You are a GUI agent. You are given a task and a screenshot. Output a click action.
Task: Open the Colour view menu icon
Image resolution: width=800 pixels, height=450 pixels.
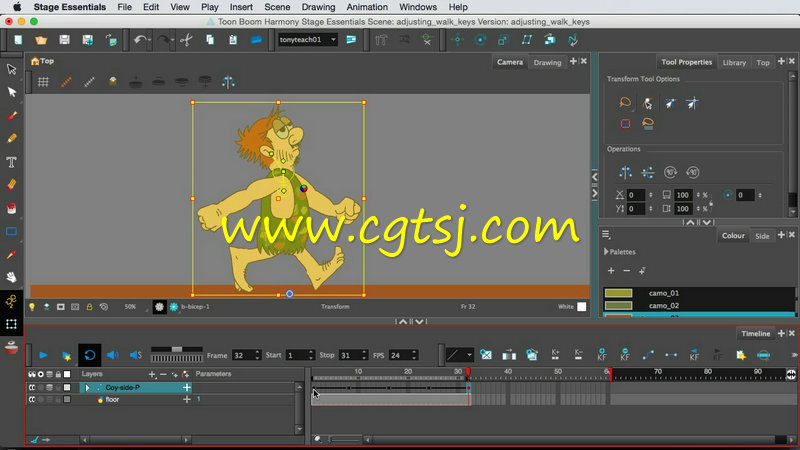click(x=607, y=235)
